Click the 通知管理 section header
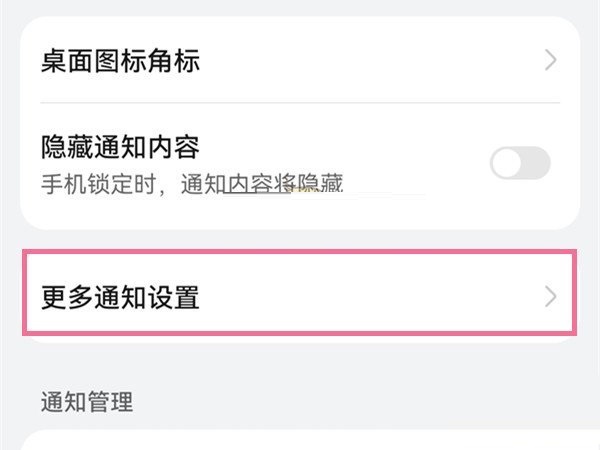 pos(86,403)
